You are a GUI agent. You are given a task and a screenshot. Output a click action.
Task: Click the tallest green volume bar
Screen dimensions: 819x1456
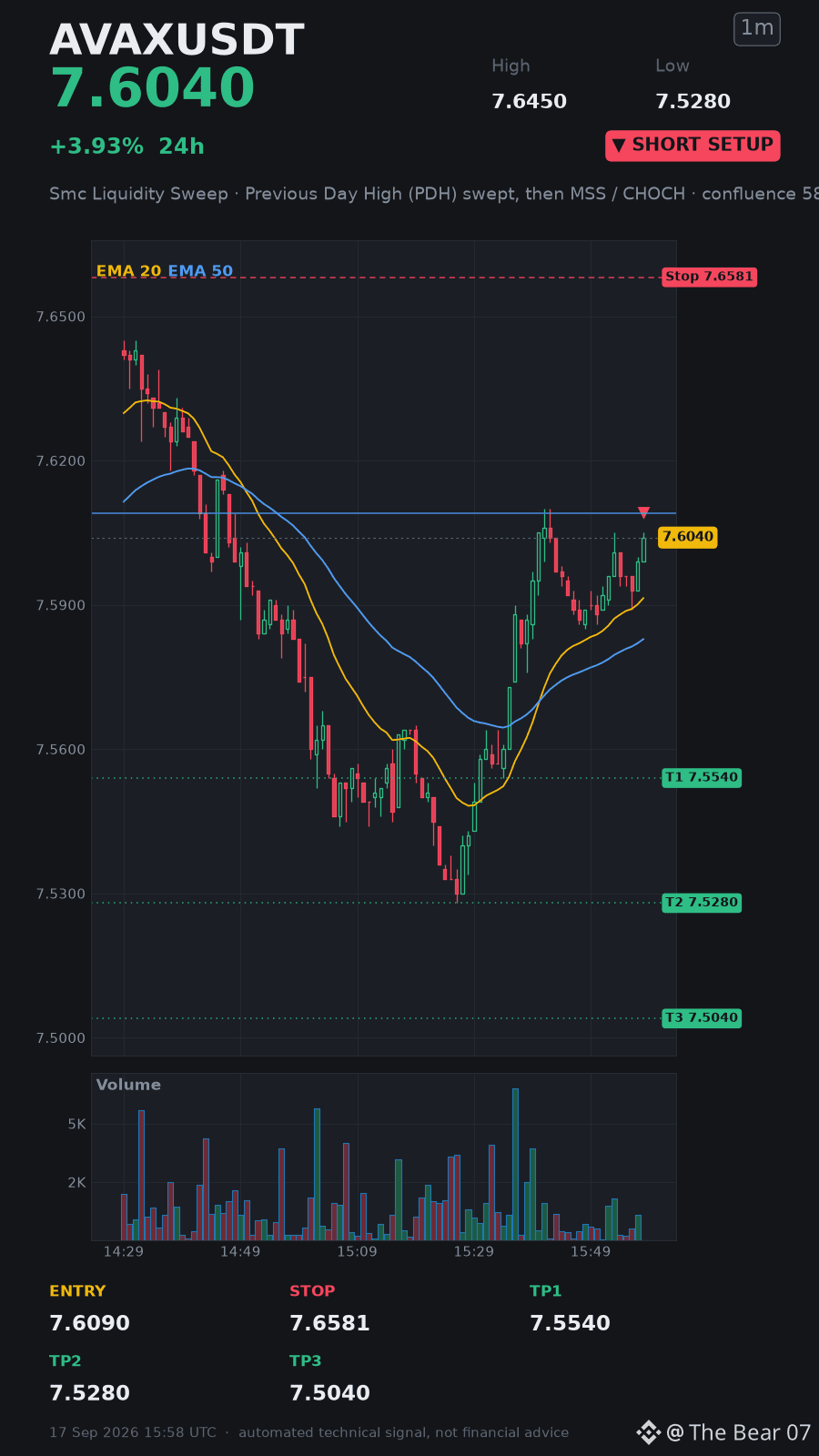[x=515, y=1165]
